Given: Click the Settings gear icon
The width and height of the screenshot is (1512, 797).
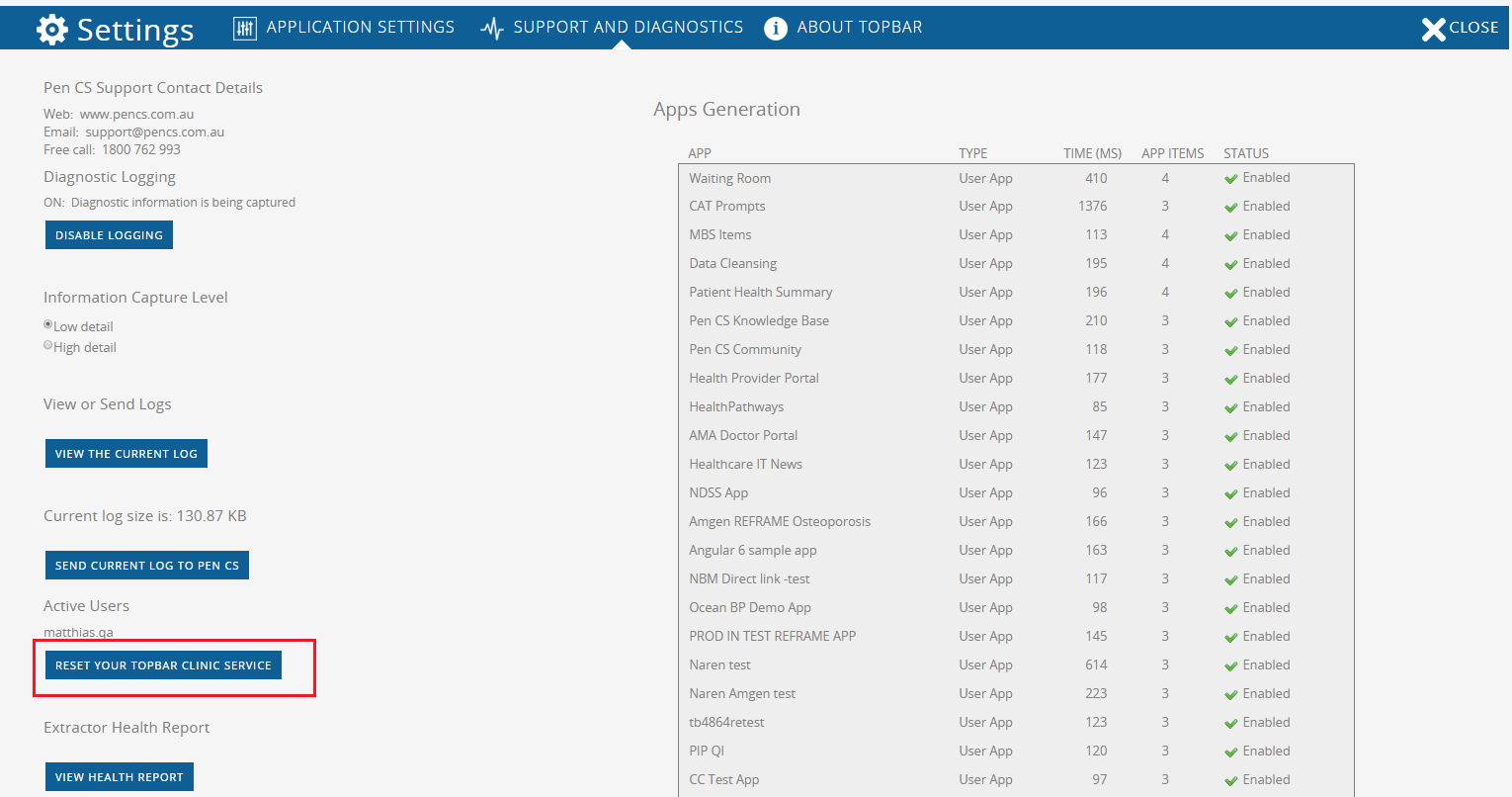Looking at the screenshot, I should pos(51,29).
